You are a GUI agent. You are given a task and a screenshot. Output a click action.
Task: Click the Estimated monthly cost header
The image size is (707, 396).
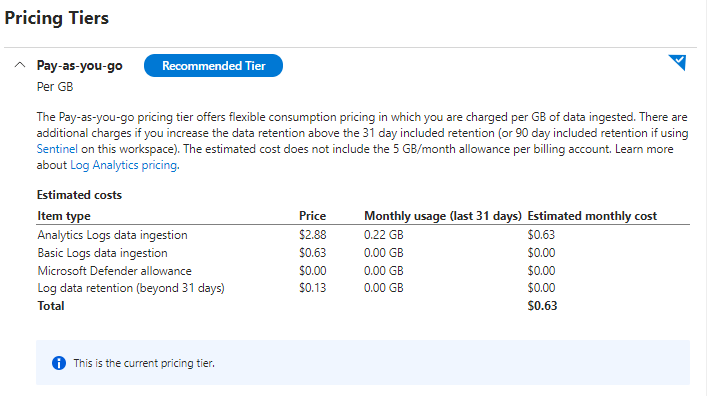coord(592,216)
